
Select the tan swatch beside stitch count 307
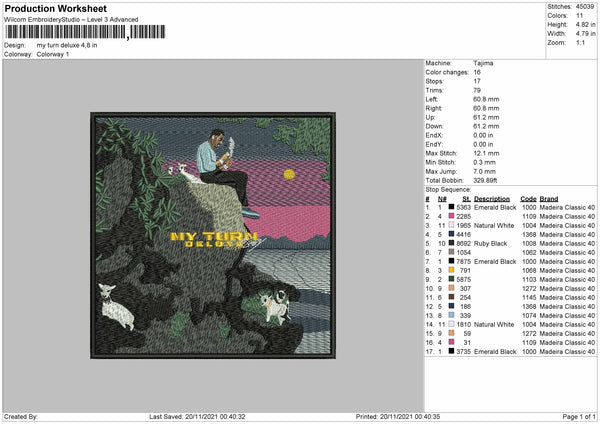451,288
